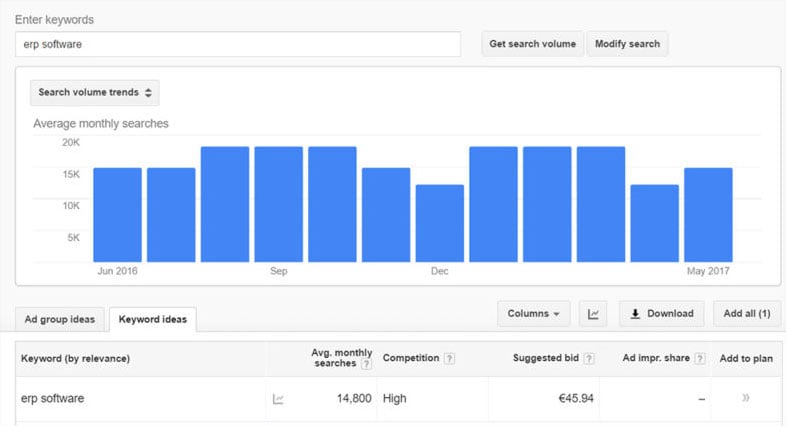Click the Get search volume button

tap(532, 44)
